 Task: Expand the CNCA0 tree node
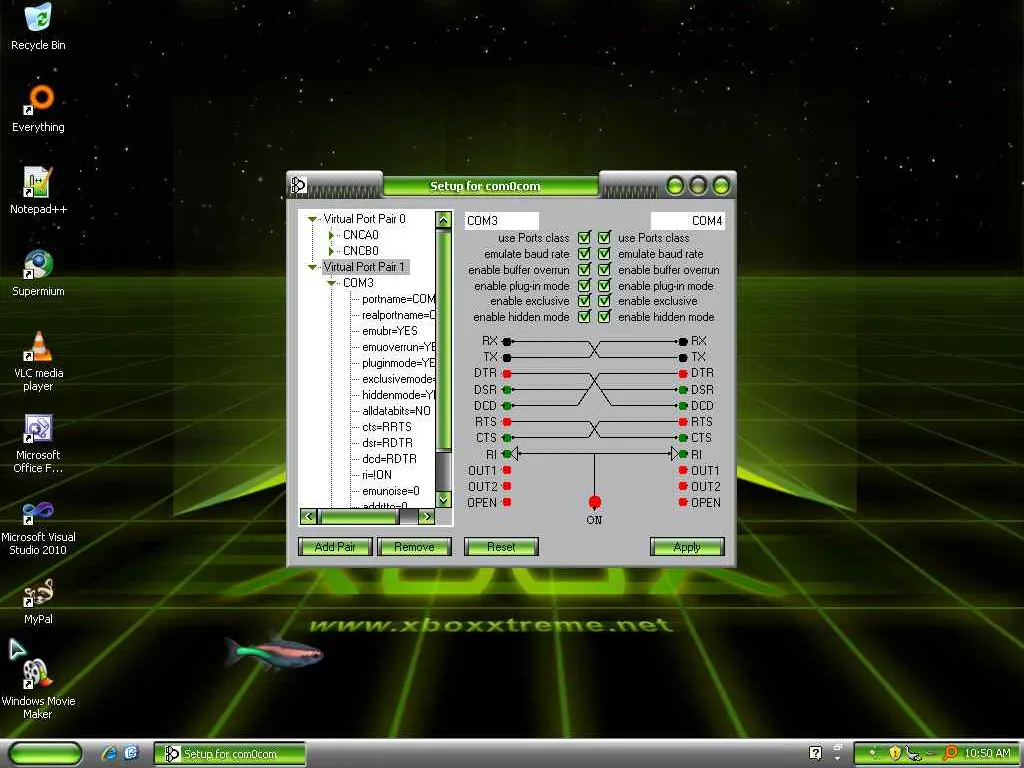(331, 235)
